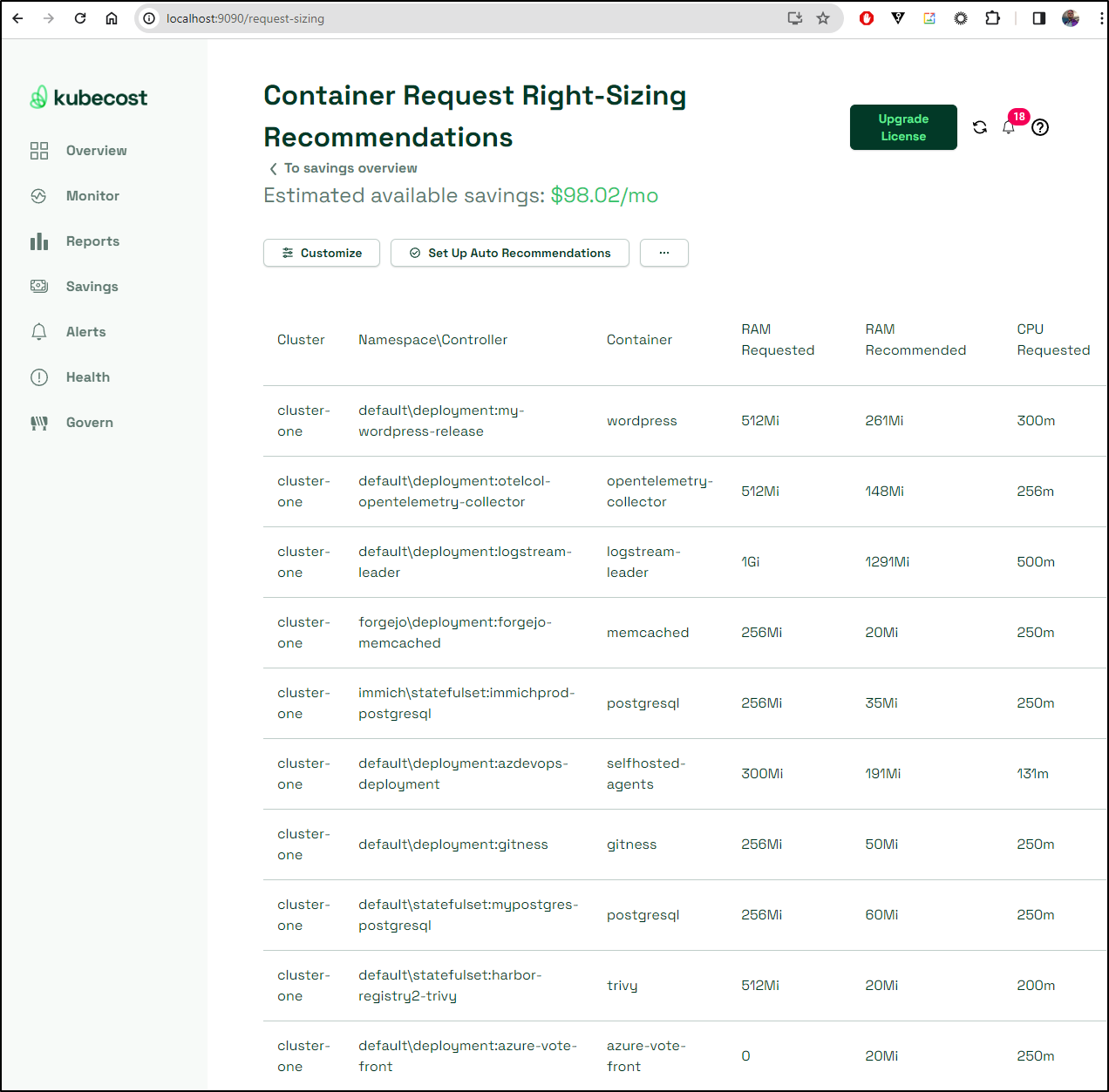1109x1092 pixels.
Task: Click the 1Gi RAM requested value
Action: pyautogui.click(x=751, y=562)
